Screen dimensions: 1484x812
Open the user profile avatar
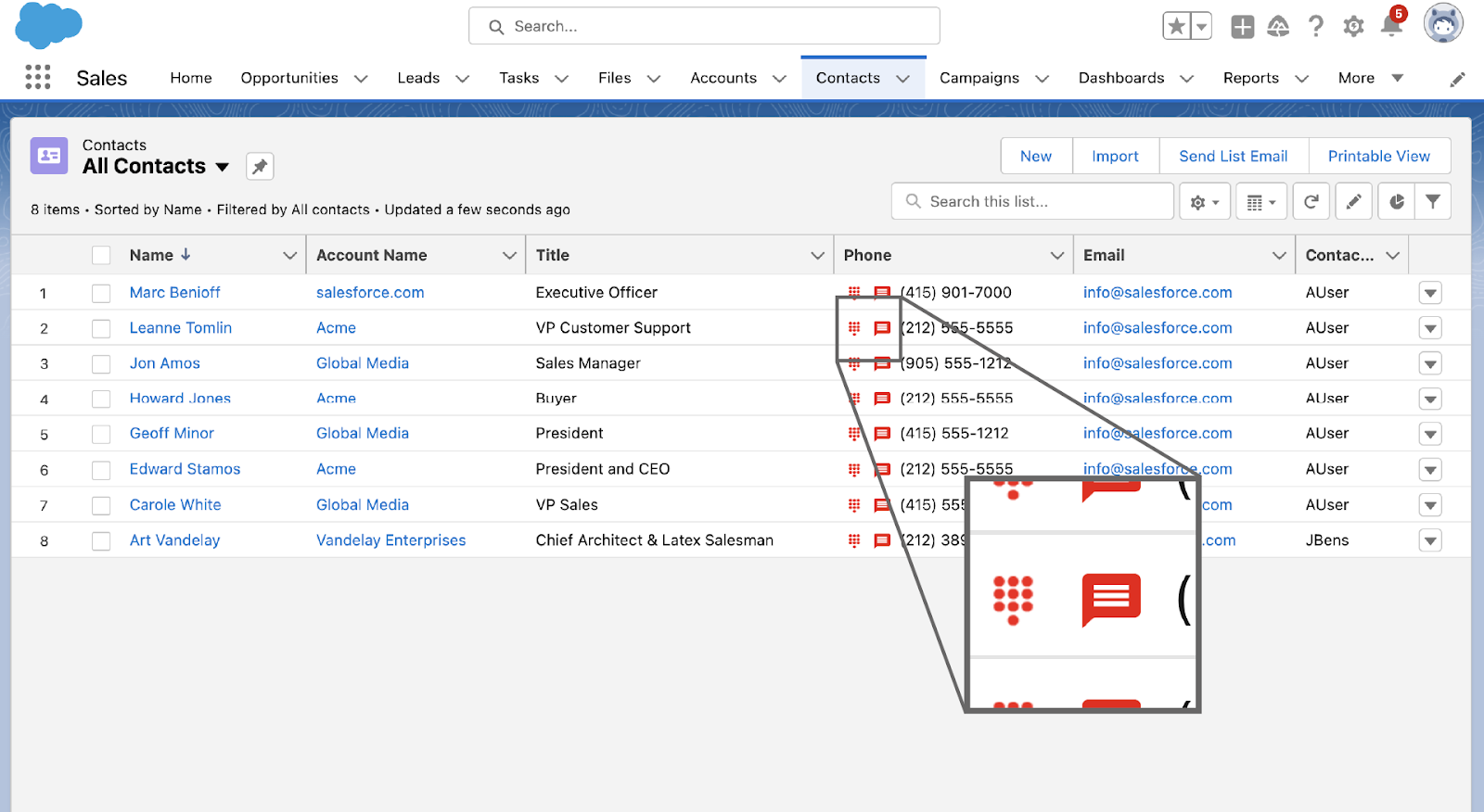click(x=1443, y=23)
